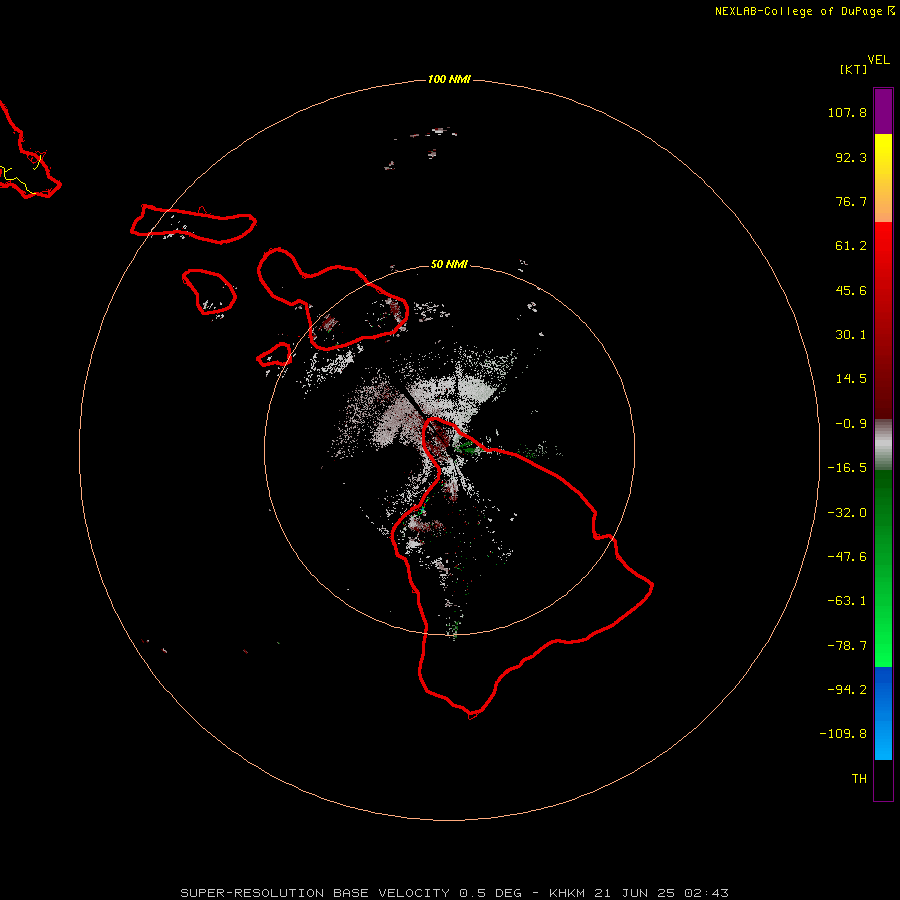
Task: Select the -78.7 legend value
Action: [x=847, y=646]
